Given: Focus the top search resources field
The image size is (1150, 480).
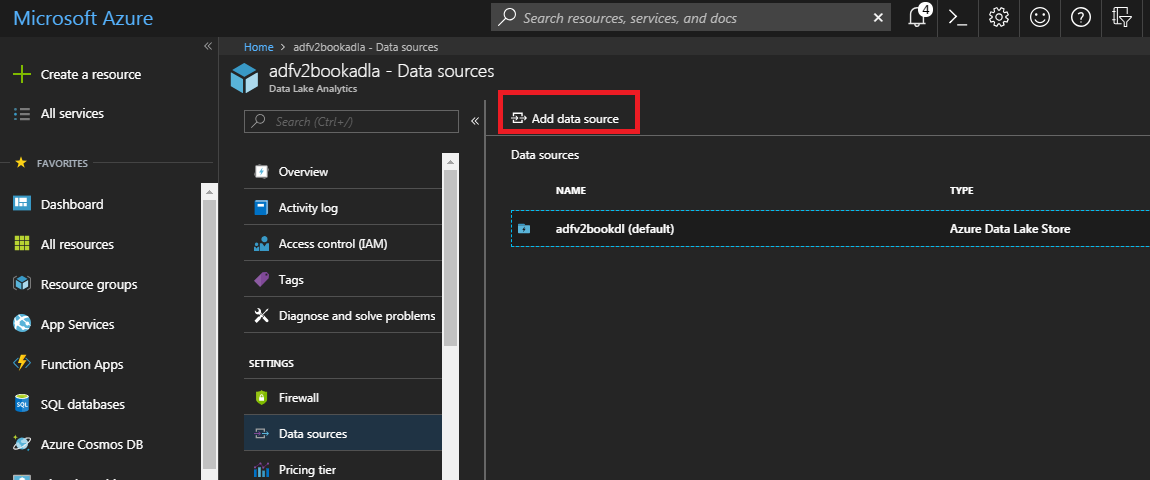Looking at the screenshot, I should 692,18.
